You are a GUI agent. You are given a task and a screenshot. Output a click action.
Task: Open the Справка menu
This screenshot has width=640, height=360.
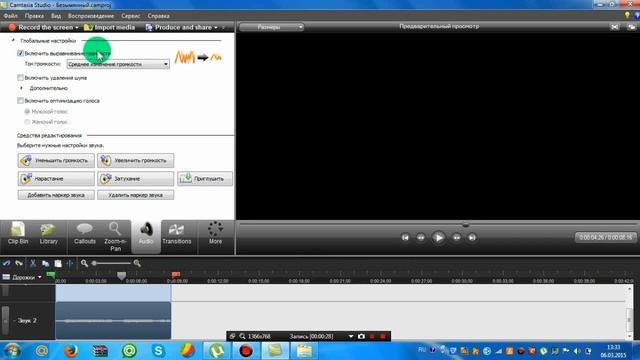click(158, 16)
